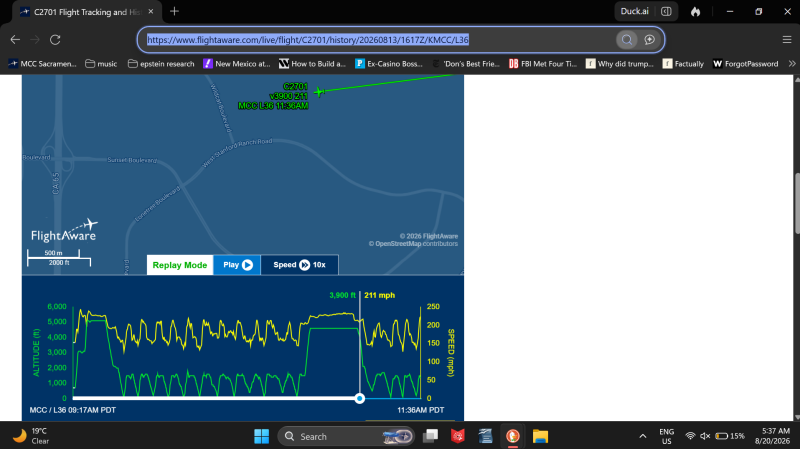Close the C2701 Flight Tracking tab
The width and height of the screenshot is (800, 449).
coord(151,11)
